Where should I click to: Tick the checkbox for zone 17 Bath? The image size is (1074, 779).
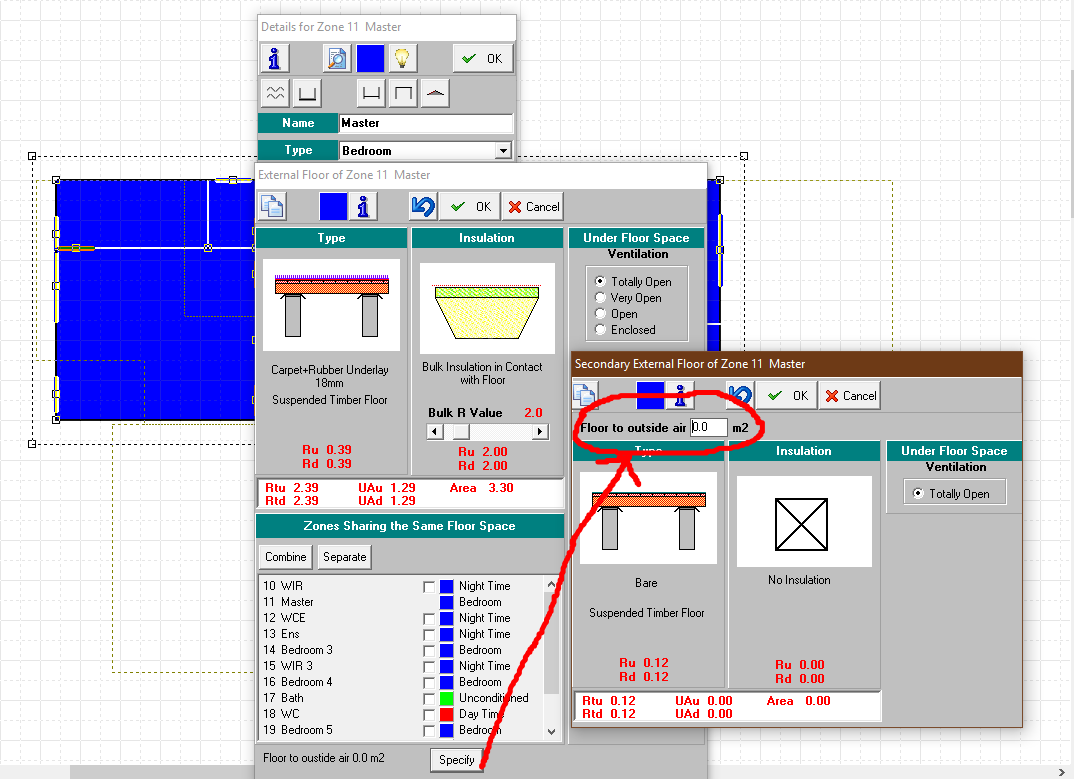(429, 698)
